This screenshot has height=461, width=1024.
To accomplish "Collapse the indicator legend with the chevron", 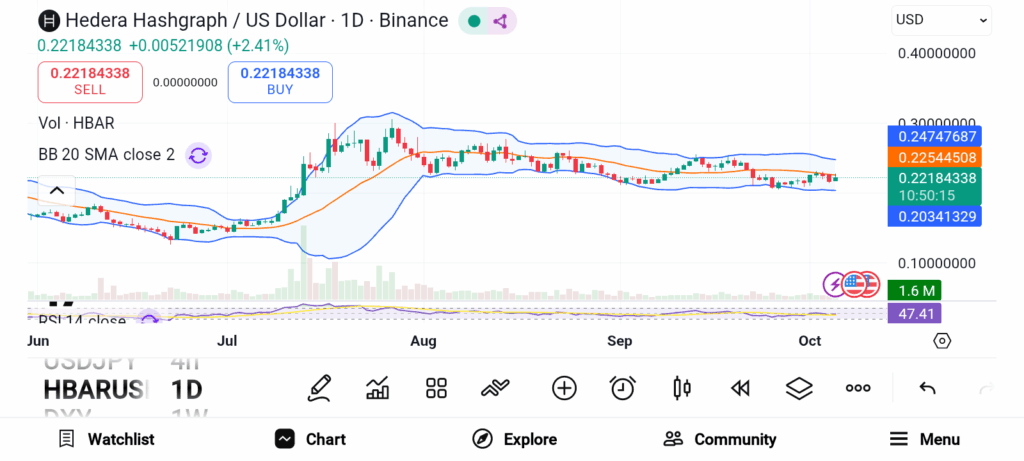I will click(57, 191).
